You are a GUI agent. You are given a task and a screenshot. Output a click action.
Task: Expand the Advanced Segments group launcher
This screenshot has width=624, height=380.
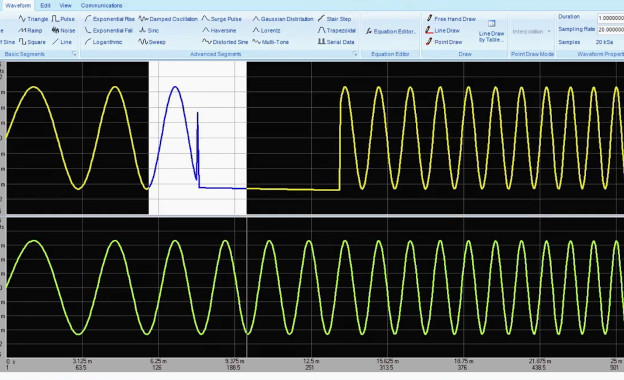355,54
